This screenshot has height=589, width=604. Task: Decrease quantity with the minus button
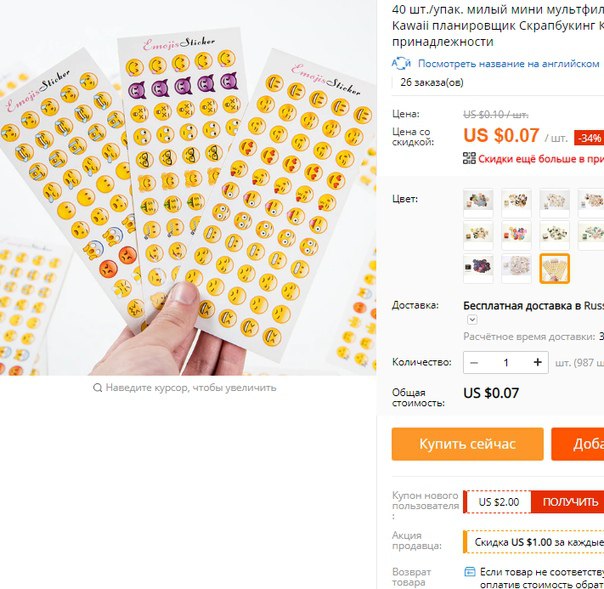[474, 362]
